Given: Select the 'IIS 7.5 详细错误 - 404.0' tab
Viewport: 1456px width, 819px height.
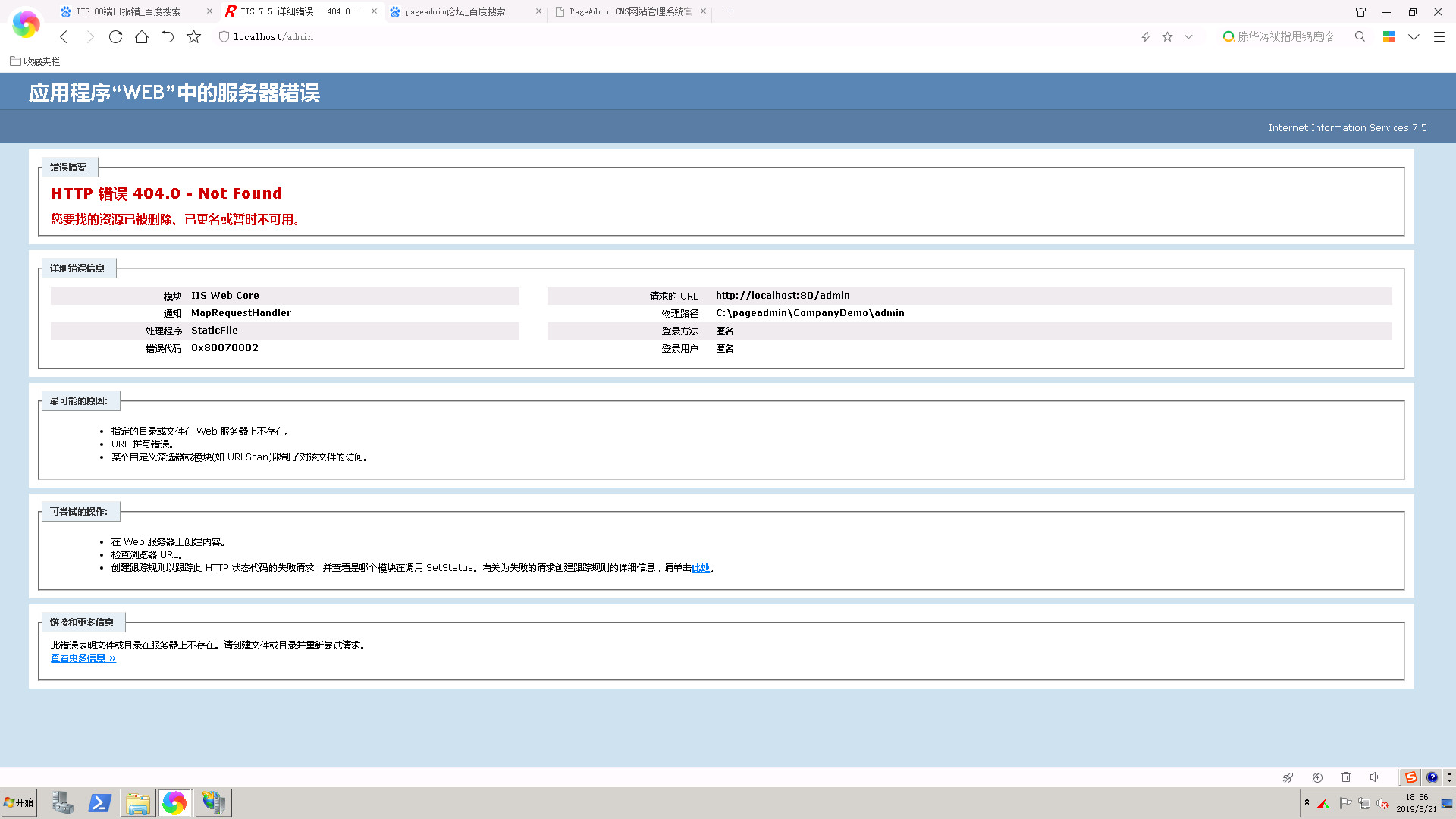Looking at the screenshot, I should click(299, 11).
